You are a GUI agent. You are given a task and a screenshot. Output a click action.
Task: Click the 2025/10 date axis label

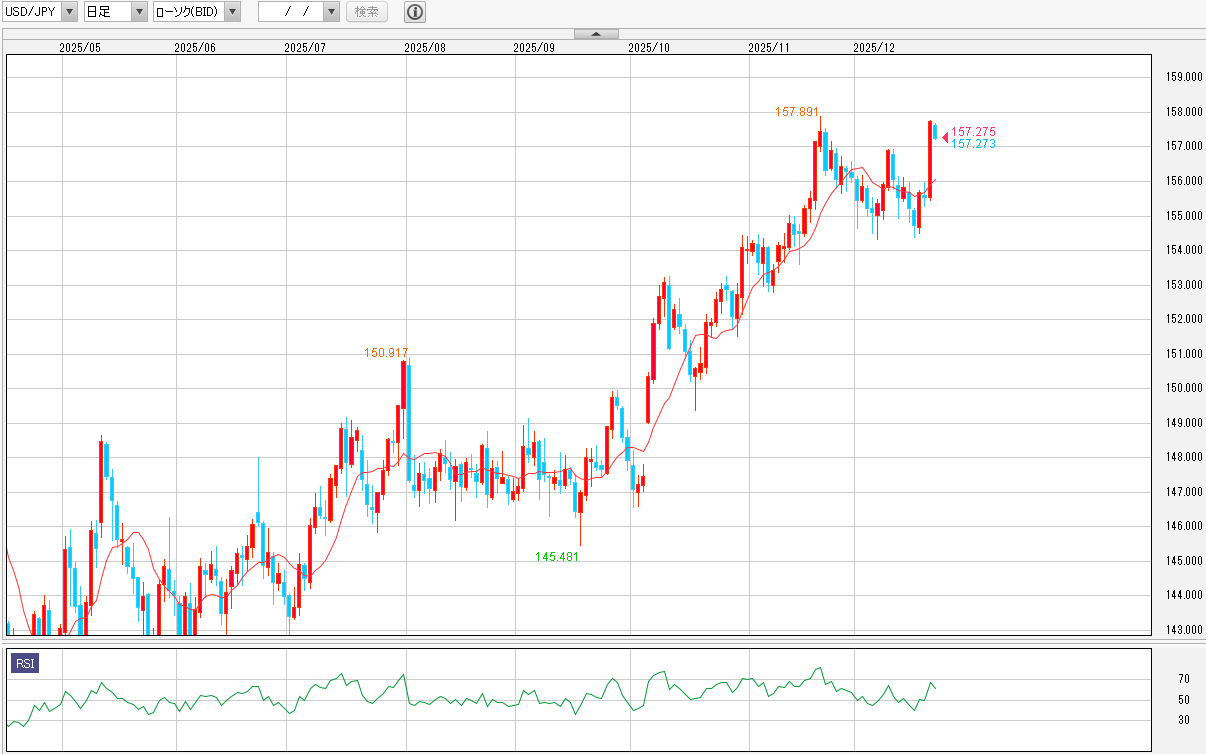coord(649,47)
